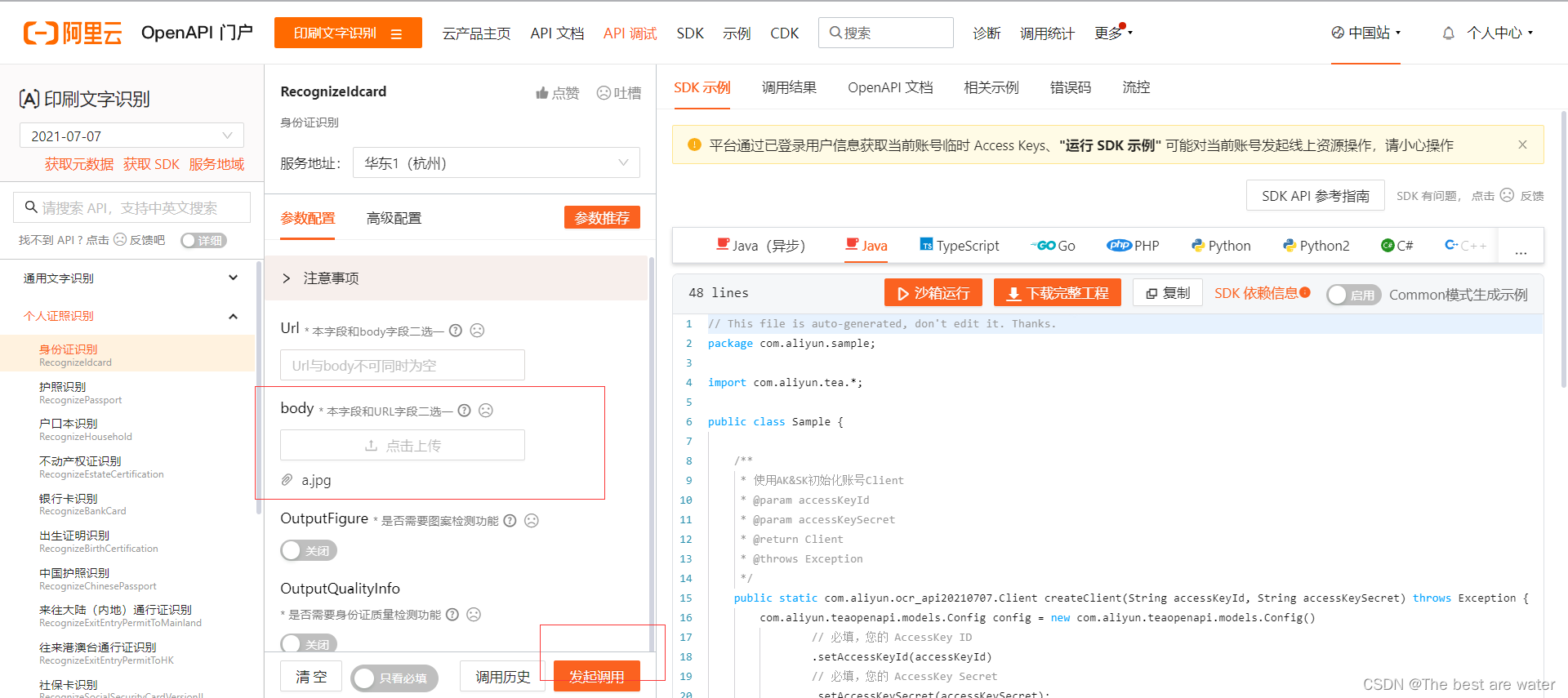Close the yellow Access Keys warning banner
Screen dimensions: 1568x698
[1522, 144]
